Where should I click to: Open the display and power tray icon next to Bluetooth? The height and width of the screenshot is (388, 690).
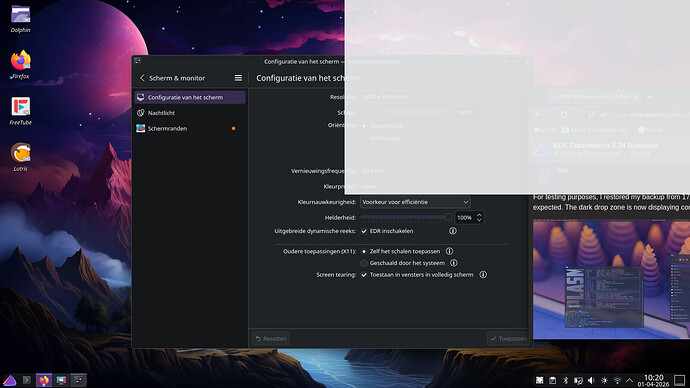tap(578, 381)
